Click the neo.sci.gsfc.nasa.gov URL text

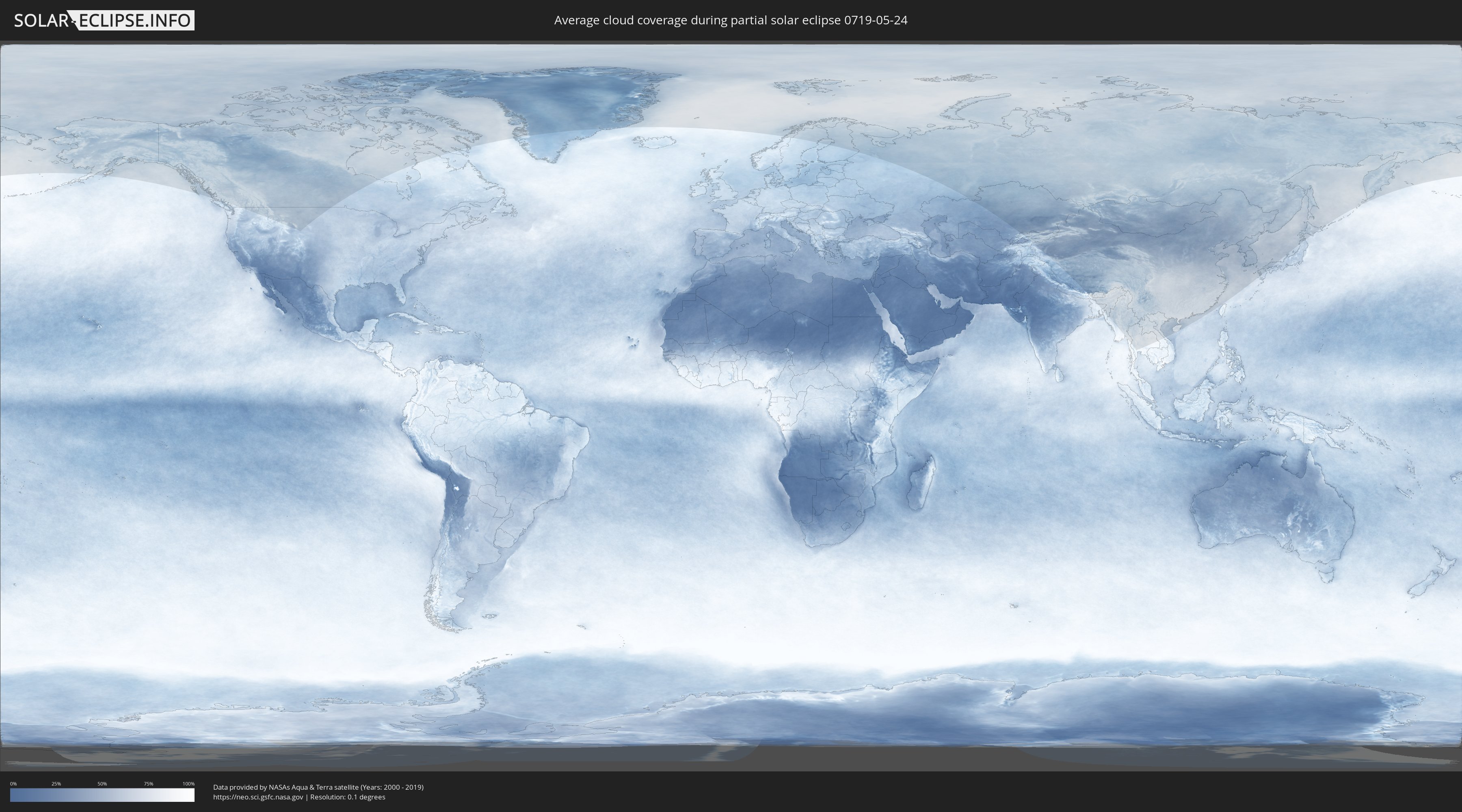(x=258, y=797)
